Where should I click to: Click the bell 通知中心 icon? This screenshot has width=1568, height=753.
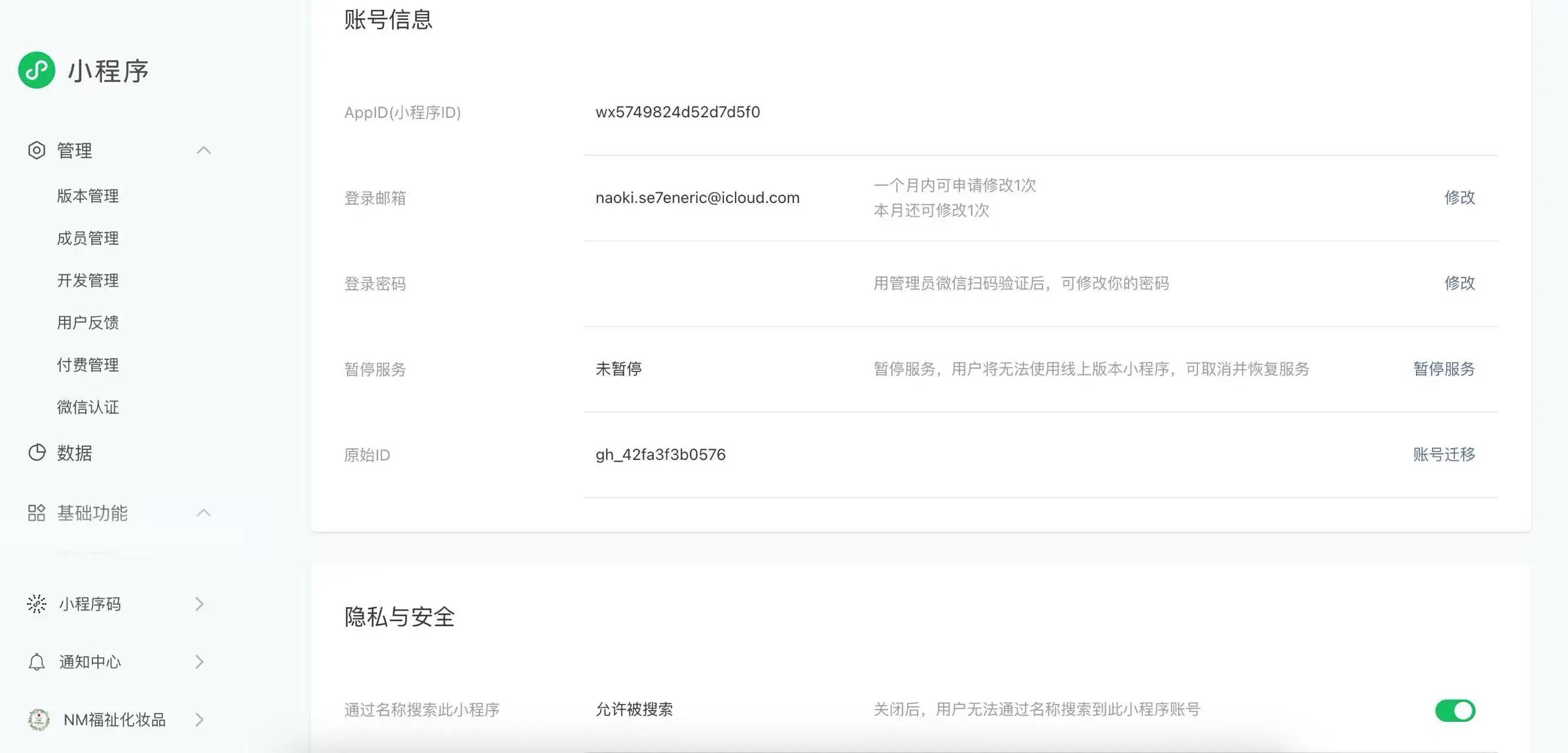coord(37,662)
